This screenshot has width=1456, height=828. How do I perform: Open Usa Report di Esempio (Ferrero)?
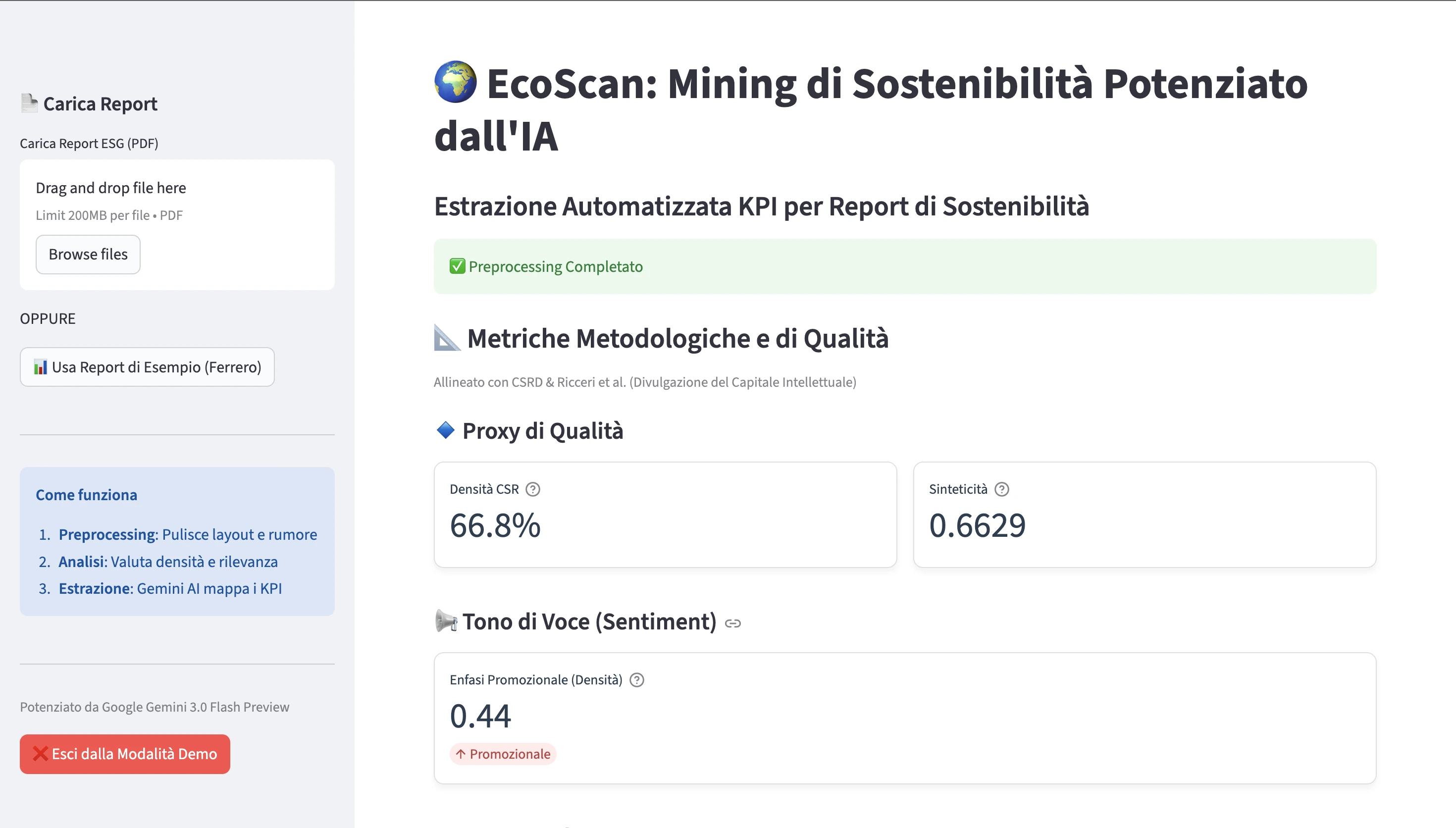(x=147, y=367)
